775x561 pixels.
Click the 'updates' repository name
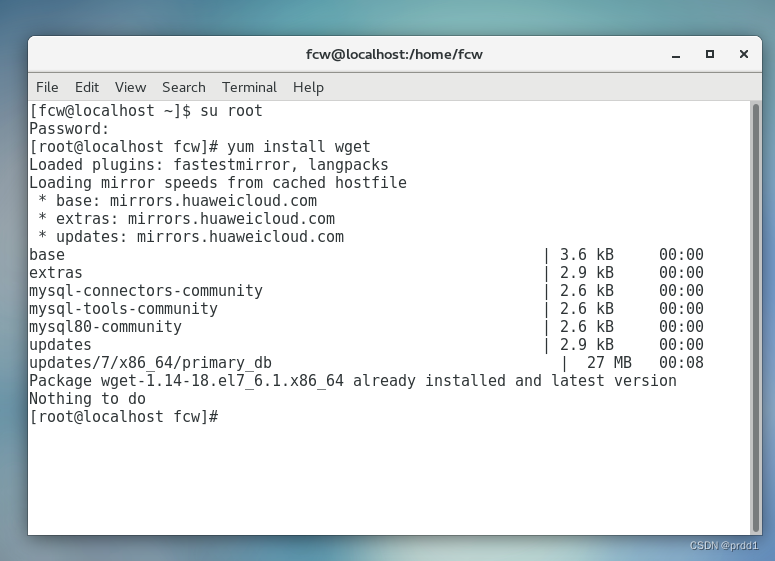pyautogui.click(x=60, y=345)
